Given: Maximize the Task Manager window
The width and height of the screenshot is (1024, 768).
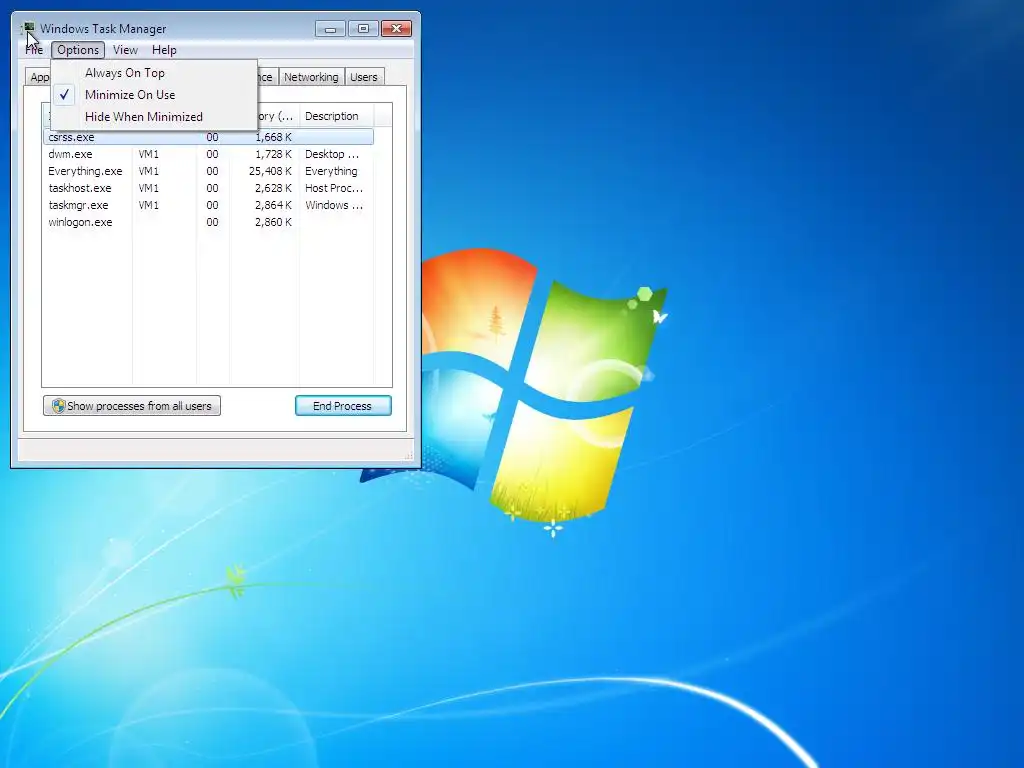Looking at the screenshot, I should (363, 29).
